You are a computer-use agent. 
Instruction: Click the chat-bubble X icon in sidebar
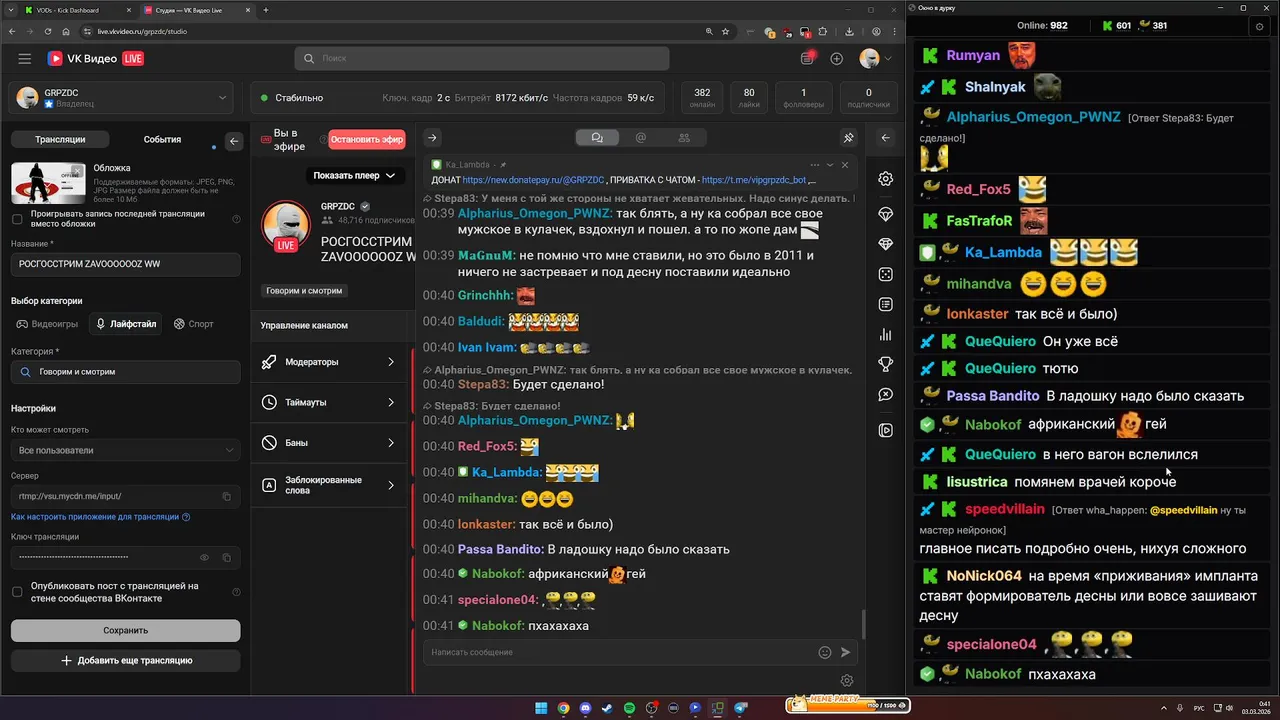pos(886,395)
